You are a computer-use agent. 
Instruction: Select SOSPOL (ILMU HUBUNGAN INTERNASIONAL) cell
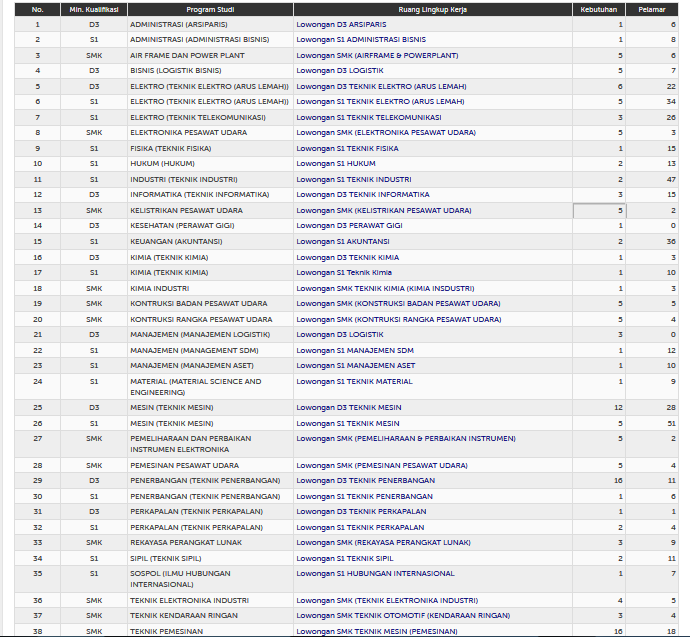(210, 579)
